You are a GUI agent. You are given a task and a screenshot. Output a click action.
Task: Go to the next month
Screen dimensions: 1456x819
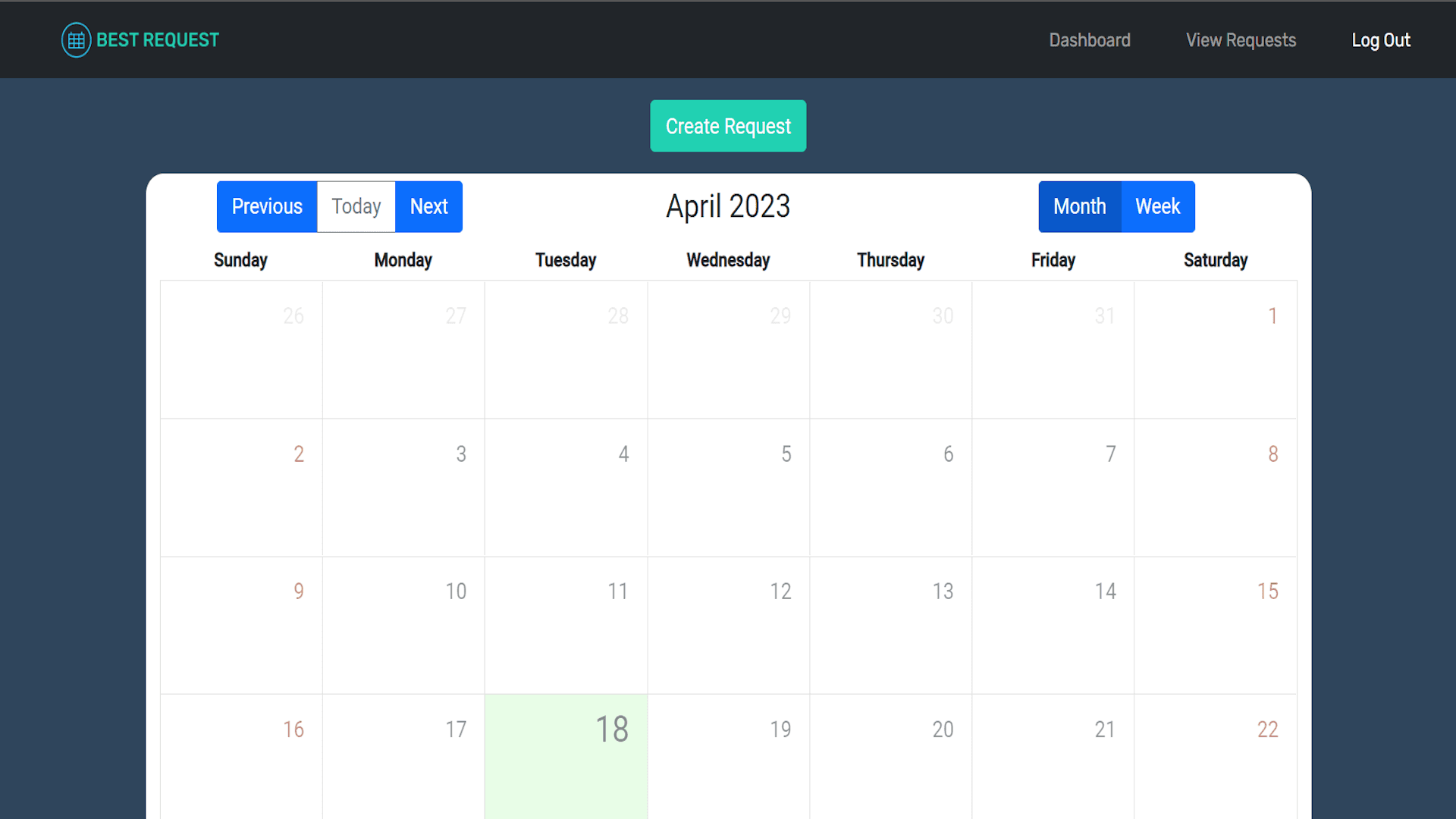tap(428, 206)
